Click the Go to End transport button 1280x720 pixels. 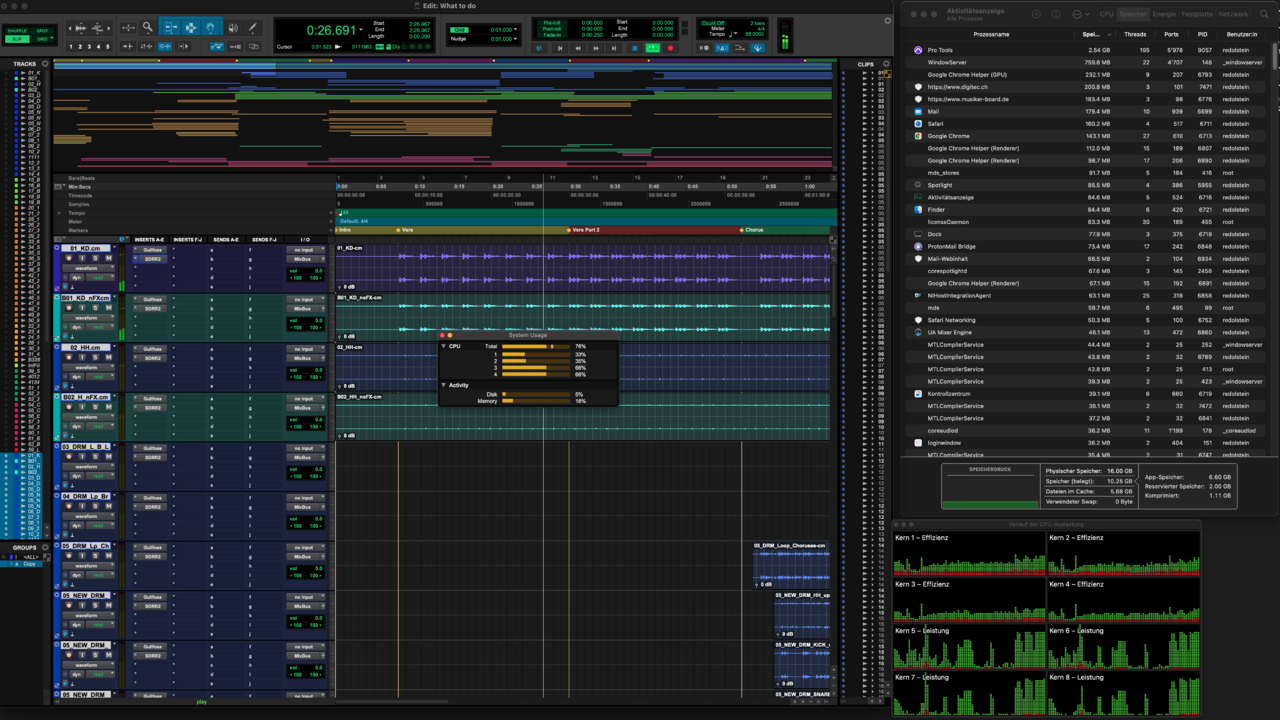click(x=614, y=48)
